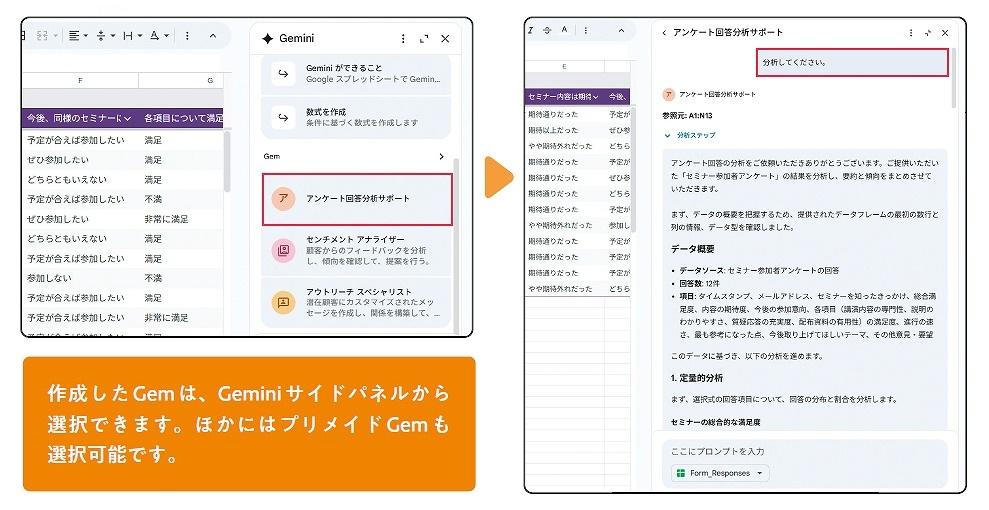Click the Gemini sparkle icon in panel header

pyautogui.click(x=267, y=38)
